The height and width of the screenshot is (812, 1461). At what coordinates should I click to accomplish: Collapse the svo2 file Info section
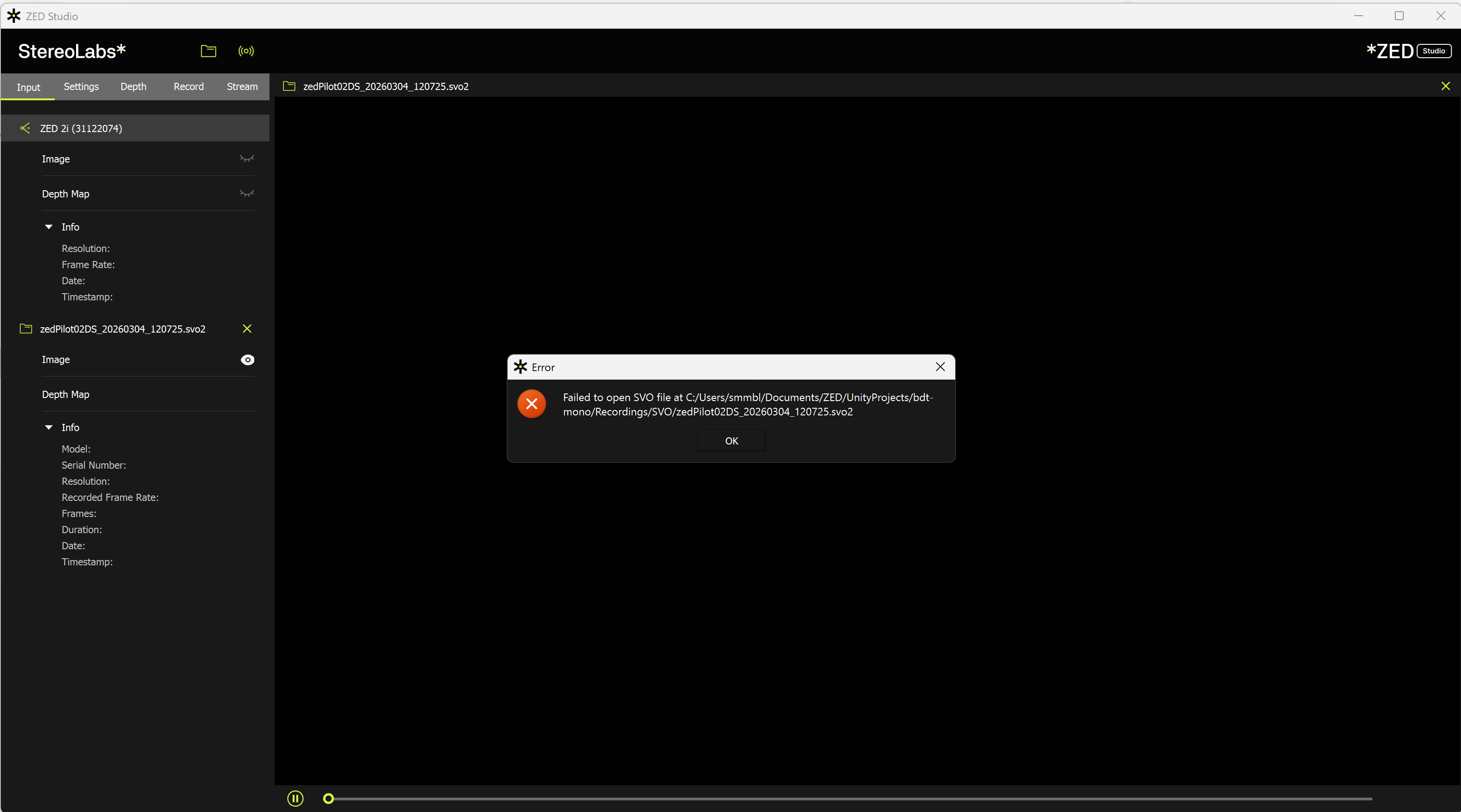pos(49,427)
